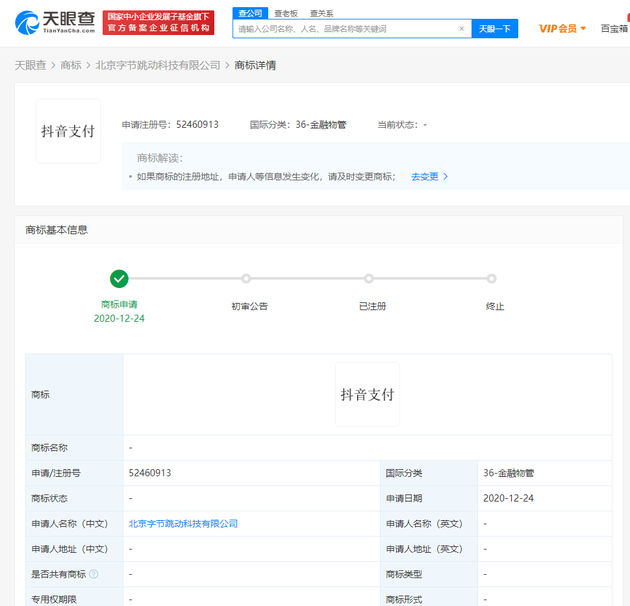Click the 终止 progress step circle
The height and width of the screenshot is (606, 630).
[491, 278]
